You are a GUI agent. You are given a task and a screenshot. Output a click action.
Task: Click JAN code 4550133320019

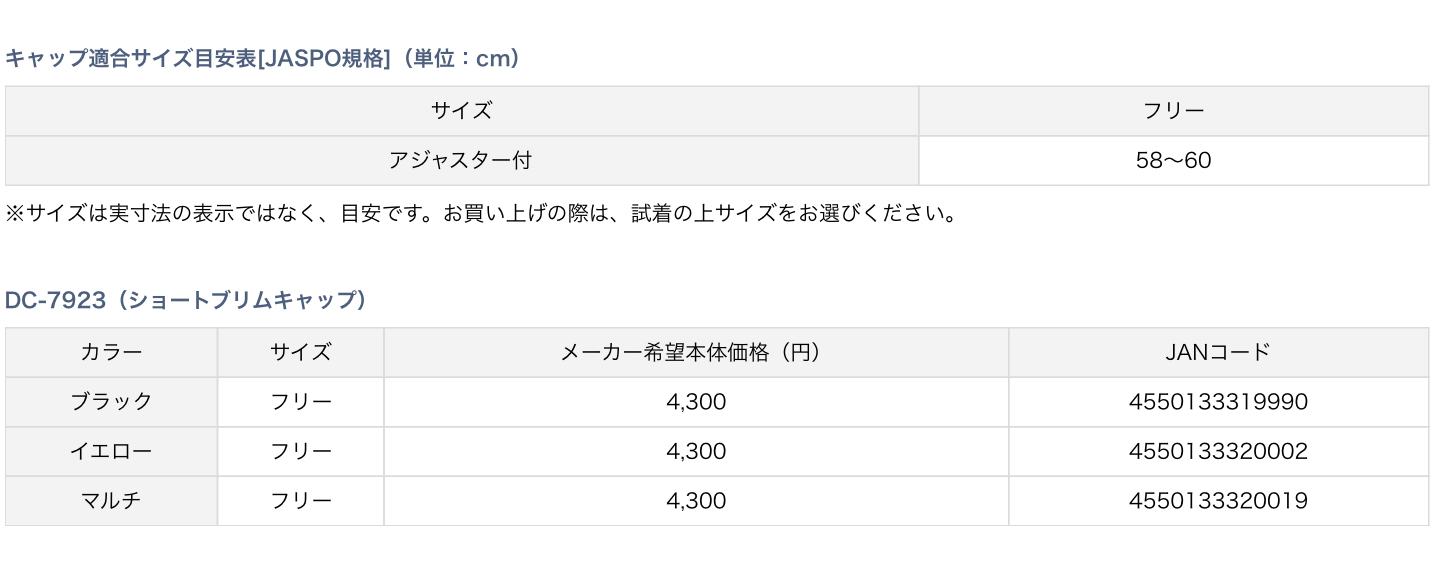1217,501
